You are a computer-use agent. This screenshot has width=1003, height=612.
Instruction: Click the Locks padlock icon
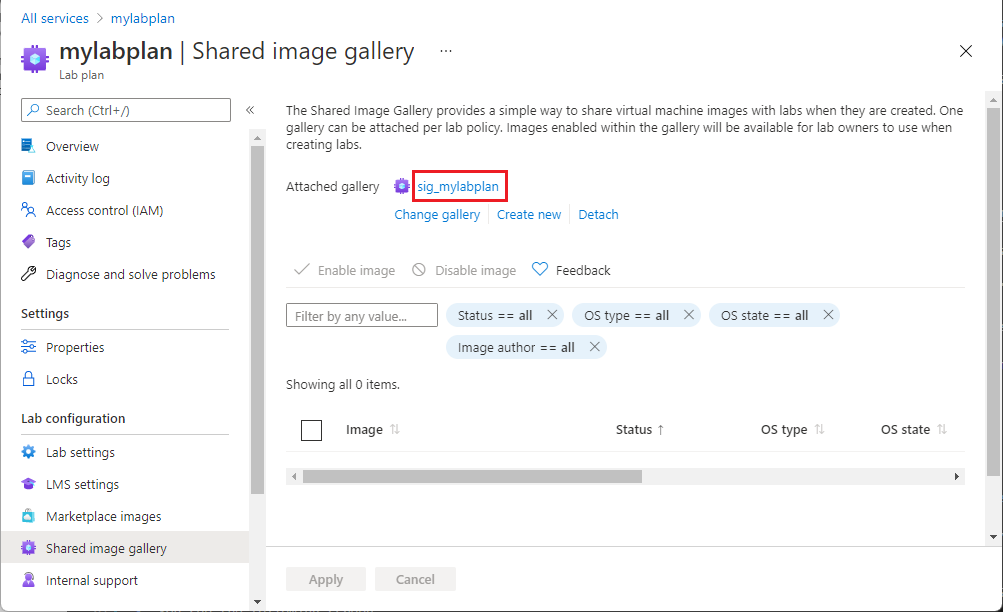point(28,379)
